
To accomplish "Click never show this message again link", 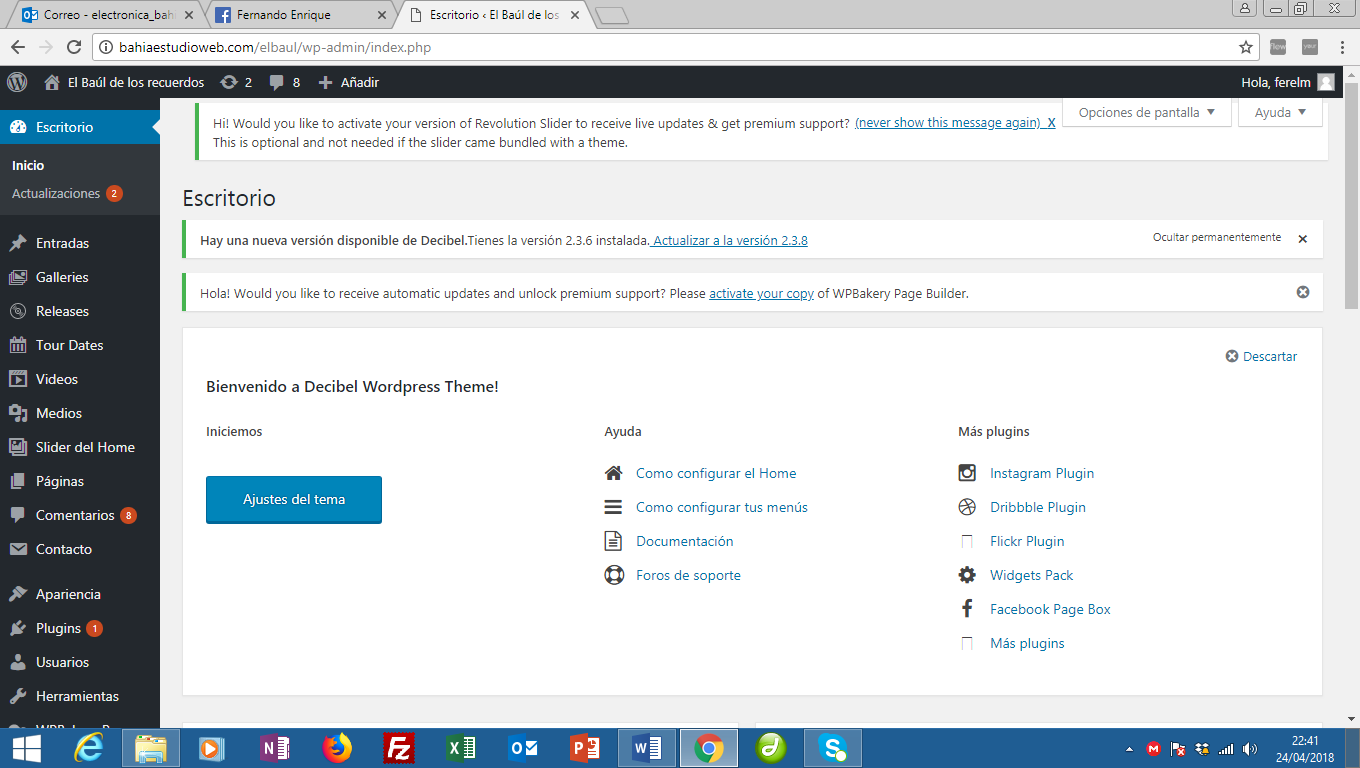I will tap(948, 123).
